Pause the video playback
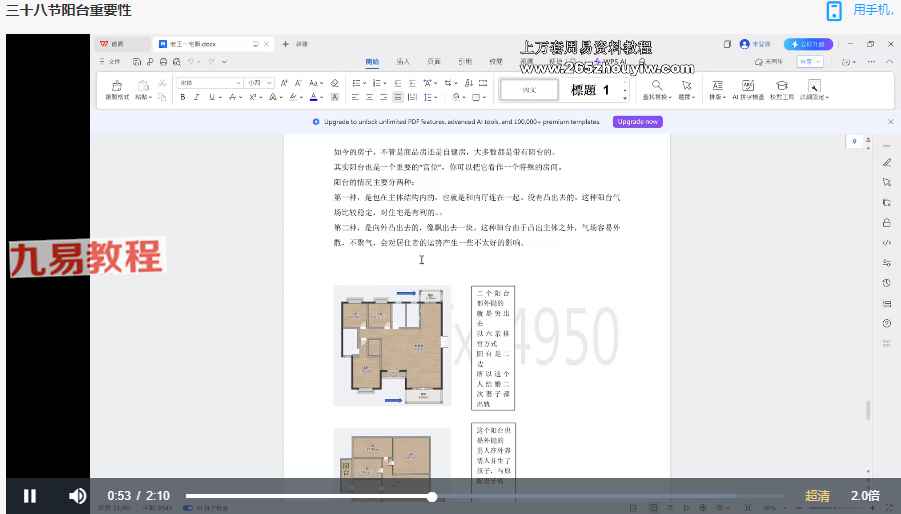901x514 pixels. [x=30, y=496]
